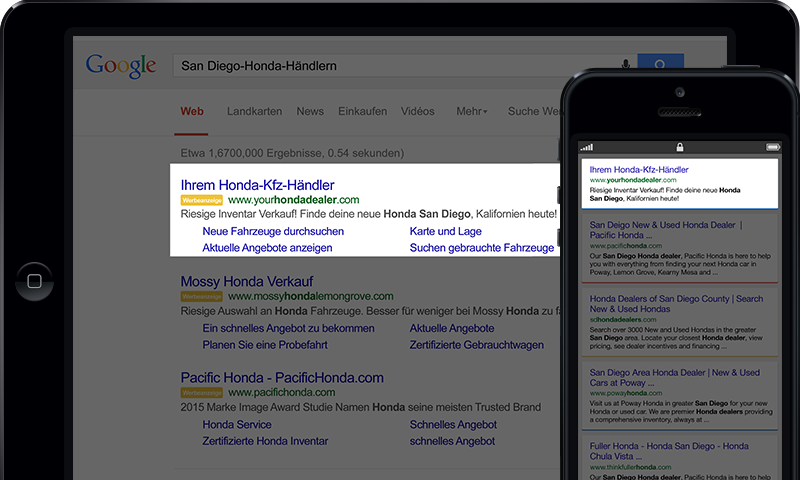
Task: Open the Karte und Lage sitelink
Action: click(445, 231)
